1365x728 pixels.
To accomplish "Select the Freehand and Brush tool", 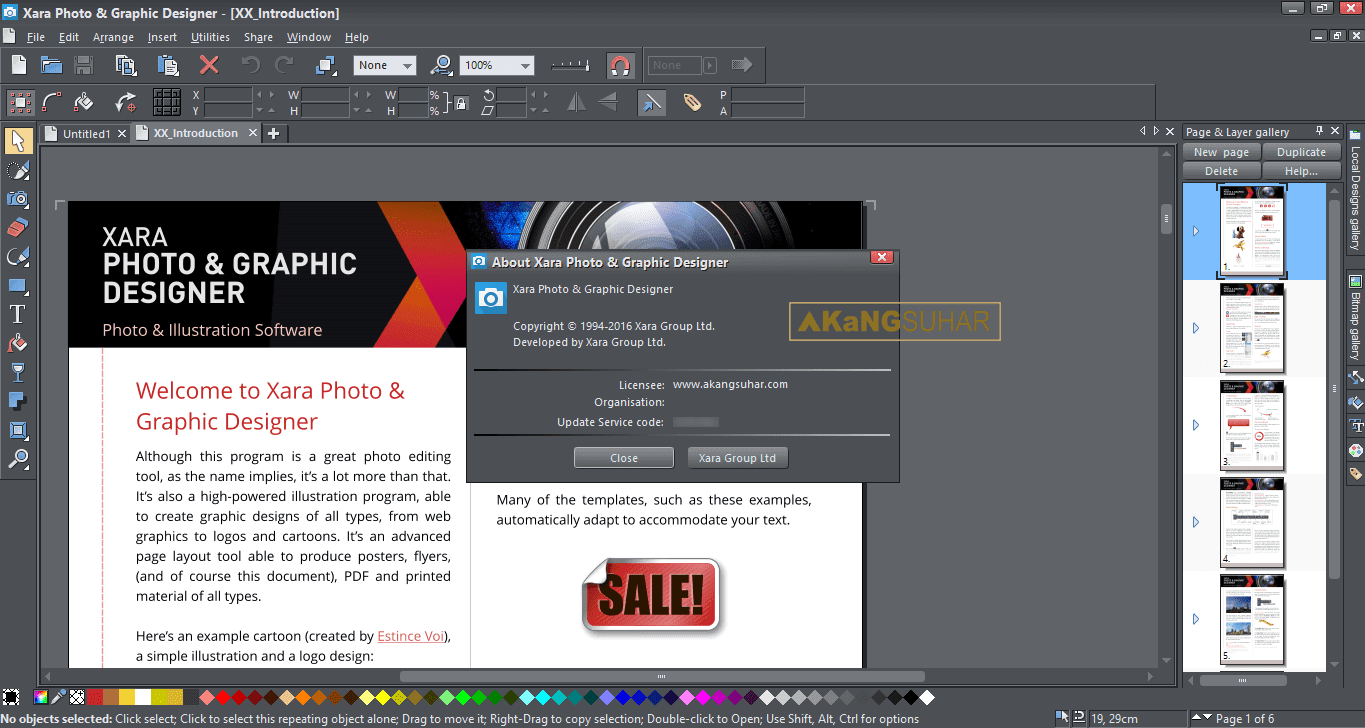I will coord(18,170).
